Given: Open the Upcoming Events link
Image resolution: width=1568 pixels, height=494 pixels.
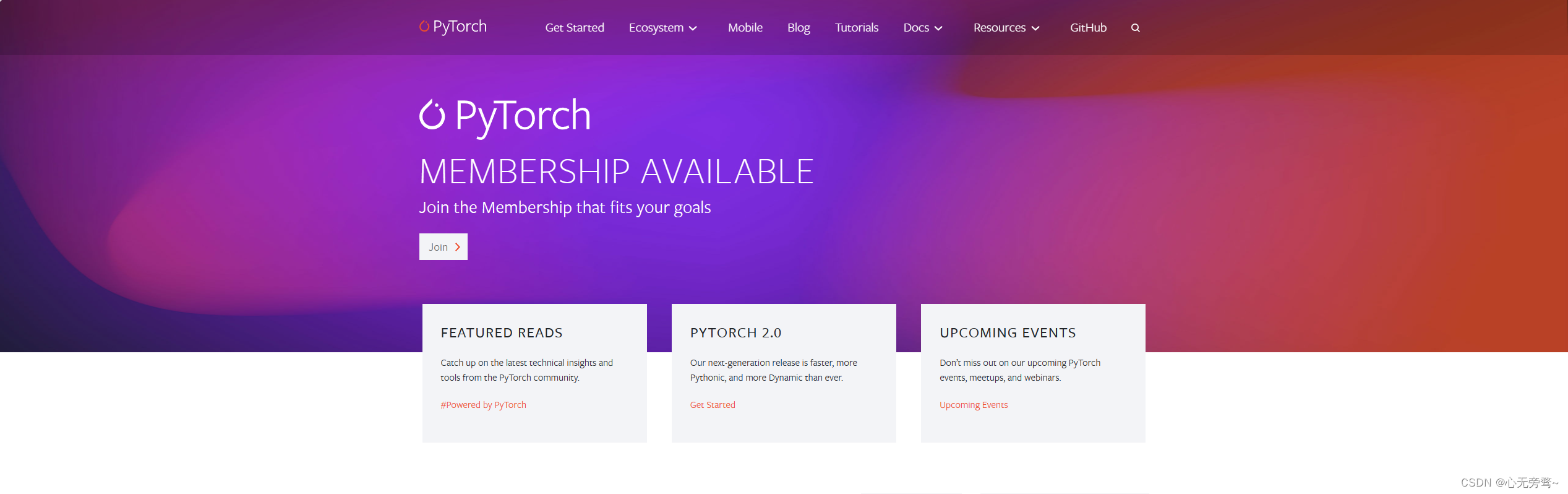Looking at the screenshot, I should tap(974, 405).
